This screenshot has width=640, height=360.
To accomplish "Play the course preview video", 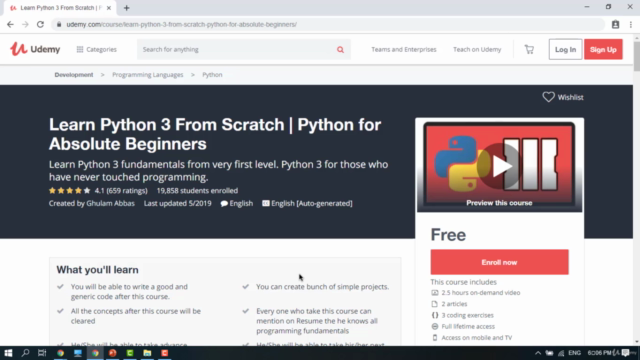I will 500,166.
